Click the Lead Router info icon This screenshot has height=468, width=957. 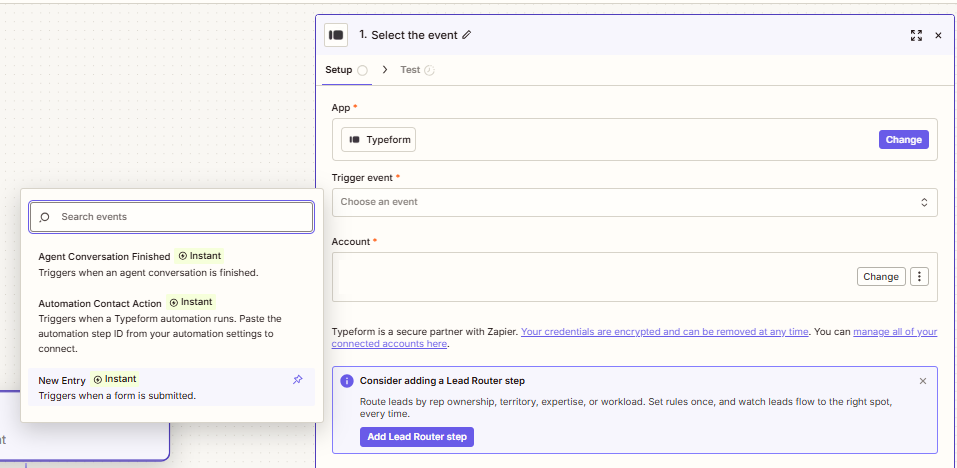click(x=347, y=381)
